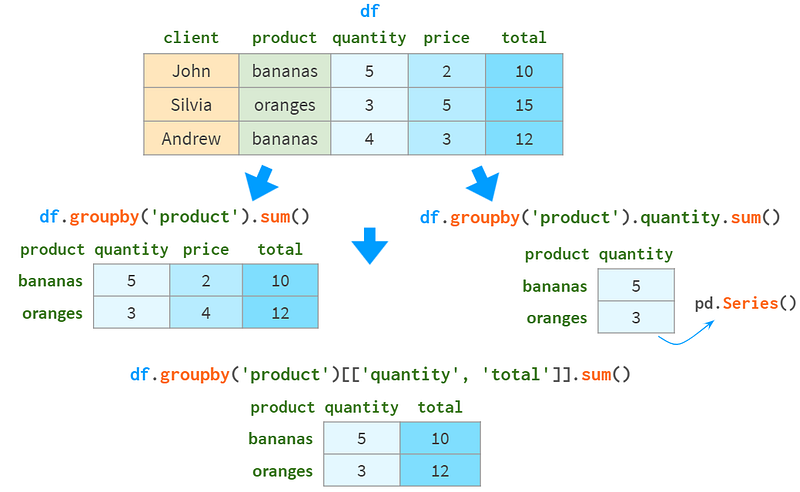The image size is (800, 492).
Task: Select the John cell in the client column
Action: pos(191,70)
